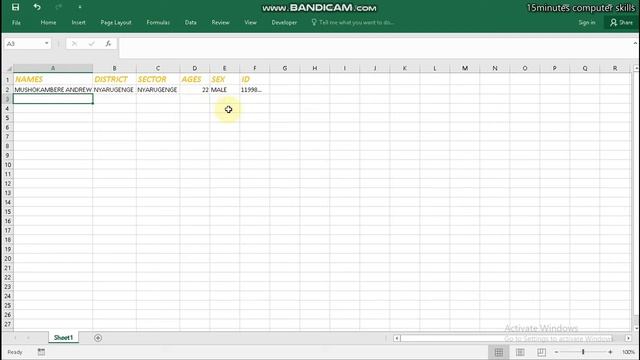Open the File menu

coord(16,22)
